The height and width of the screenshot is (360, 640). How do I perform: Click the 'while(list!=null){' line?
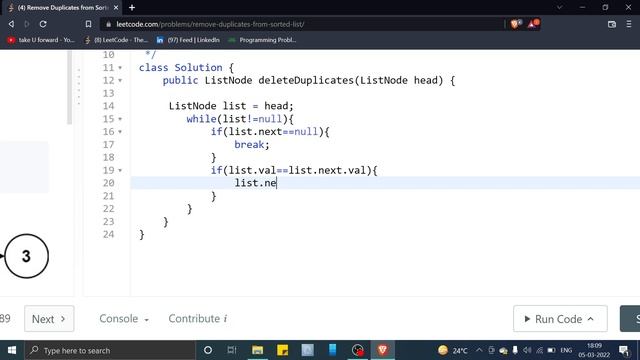(240, 119)
